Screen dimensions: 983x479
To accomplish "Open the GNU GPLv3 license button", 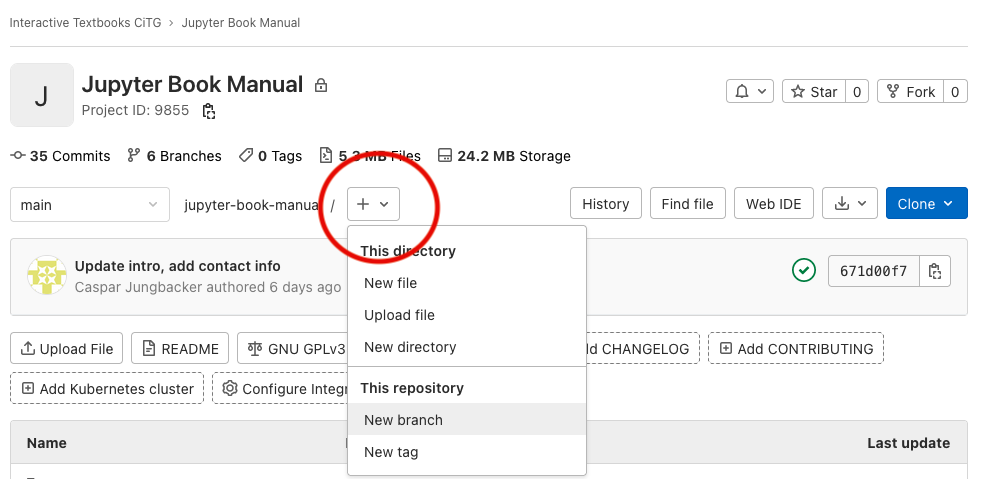I will [292, 349].
